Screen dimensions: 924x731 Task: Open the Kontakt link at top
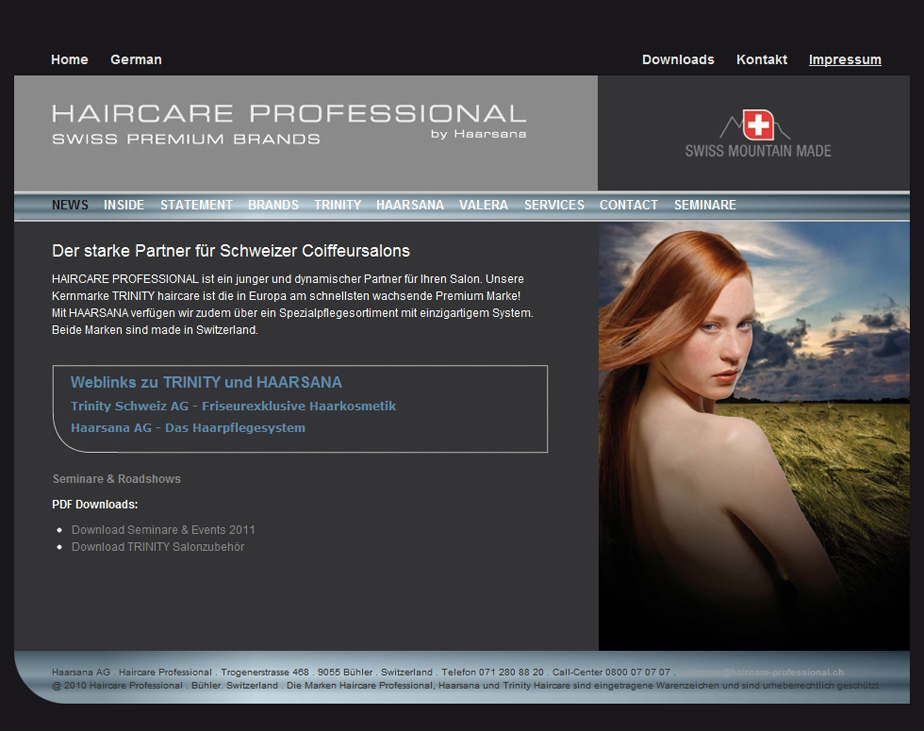761,60
